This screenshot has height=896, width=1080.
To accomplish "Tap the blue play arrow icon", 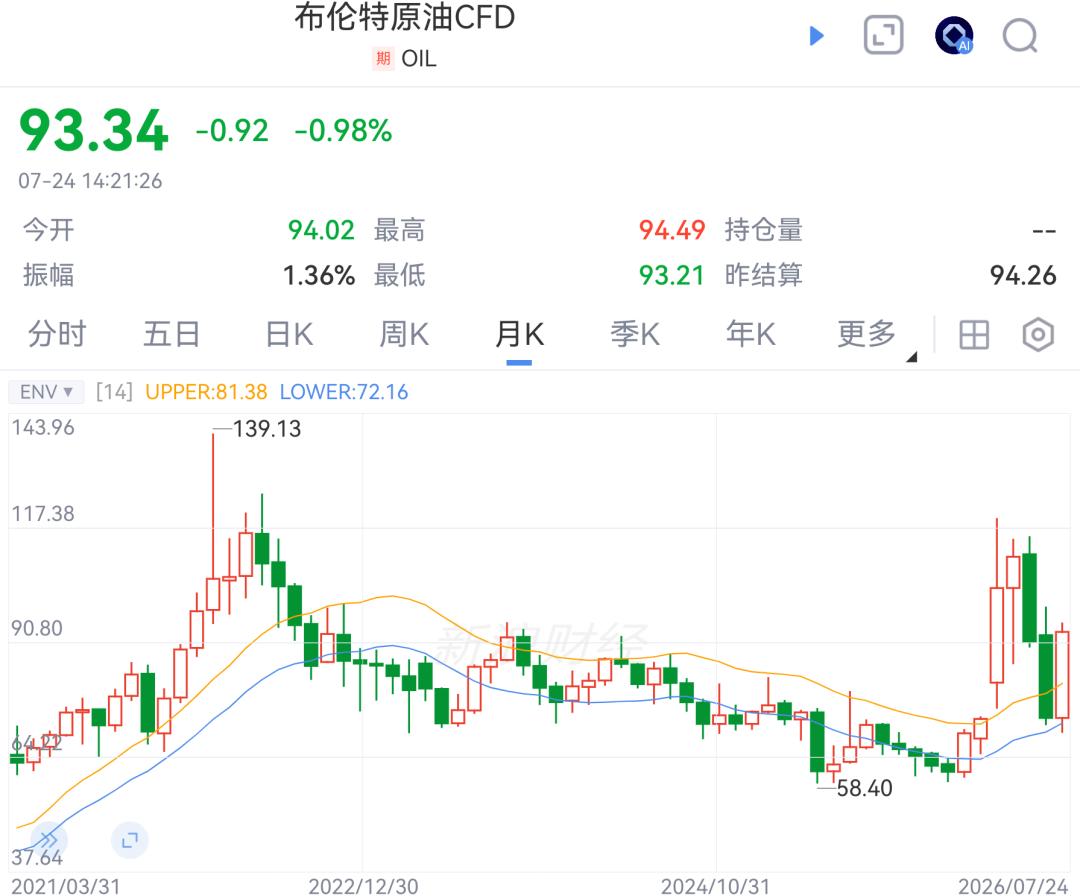I will (x=816, y=36).
